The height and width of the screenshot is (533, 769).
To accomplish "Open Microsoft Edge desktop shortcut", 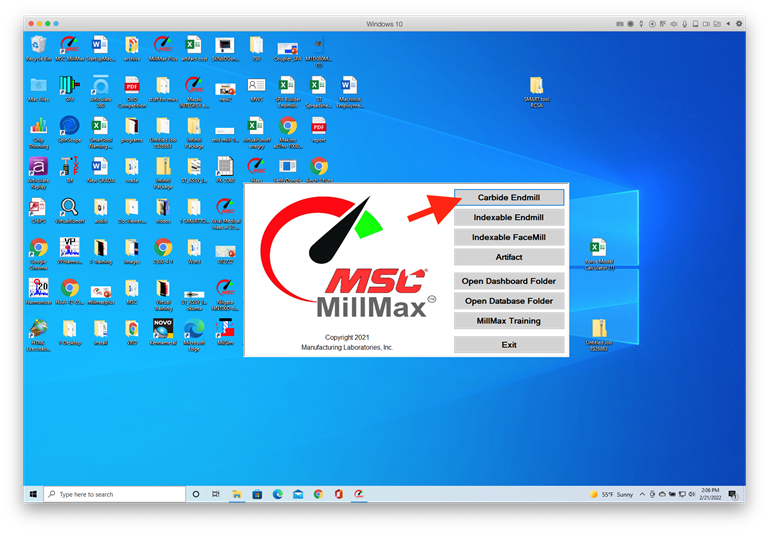I will (194, 335).
